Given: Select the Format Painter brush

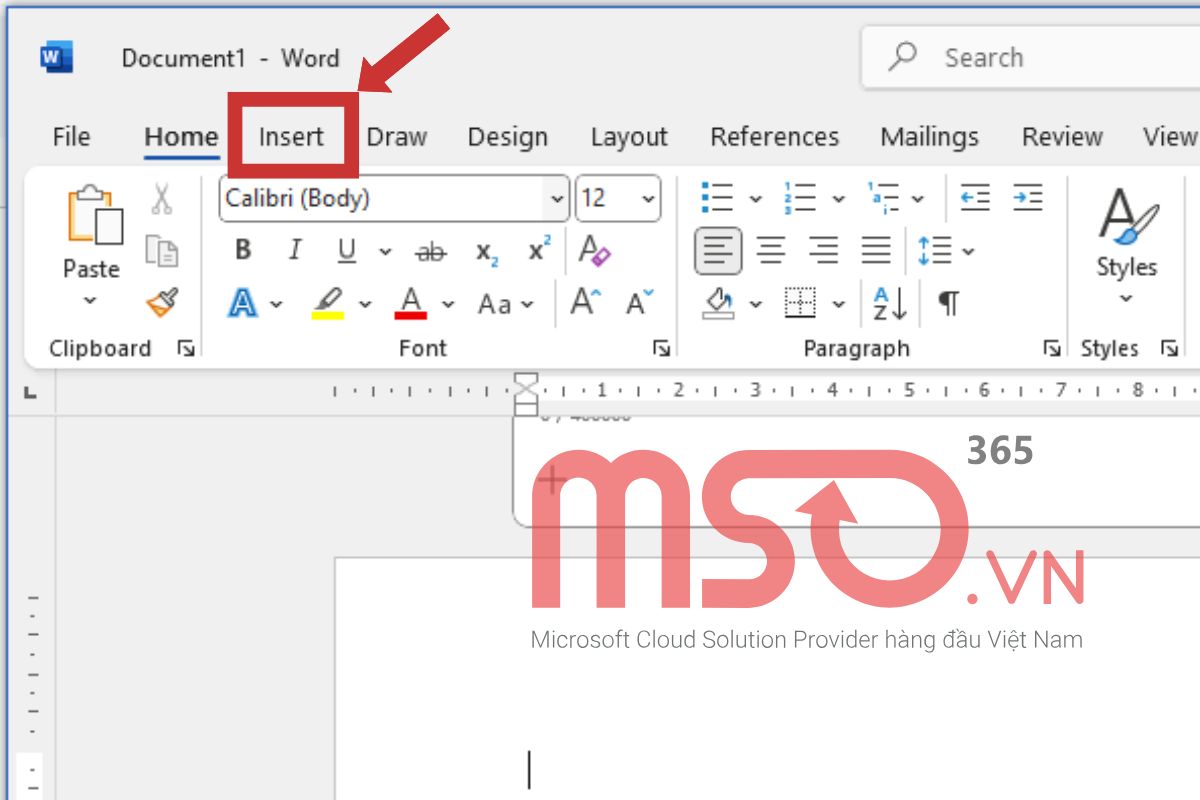Looking at the screenshot, I should pyautogui.click(x=162, y=302).
